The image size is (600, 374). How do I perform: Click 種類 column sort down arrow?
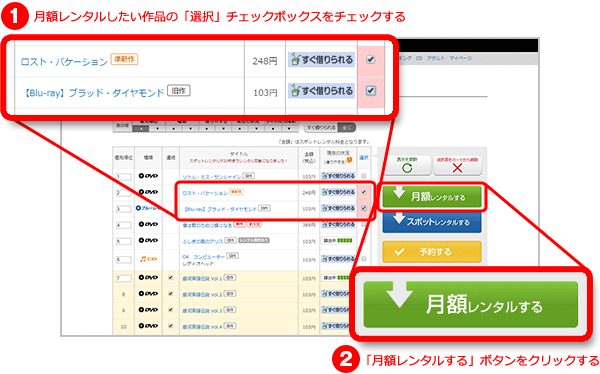point(190,129)
